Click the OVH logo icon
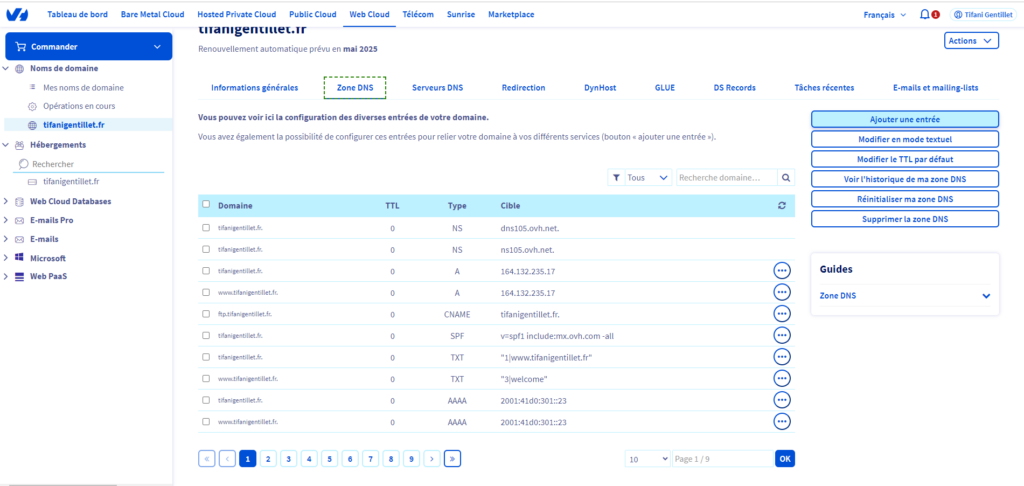Image resolution: width=1024 pixels, height=486 pixels. (16, 15)
